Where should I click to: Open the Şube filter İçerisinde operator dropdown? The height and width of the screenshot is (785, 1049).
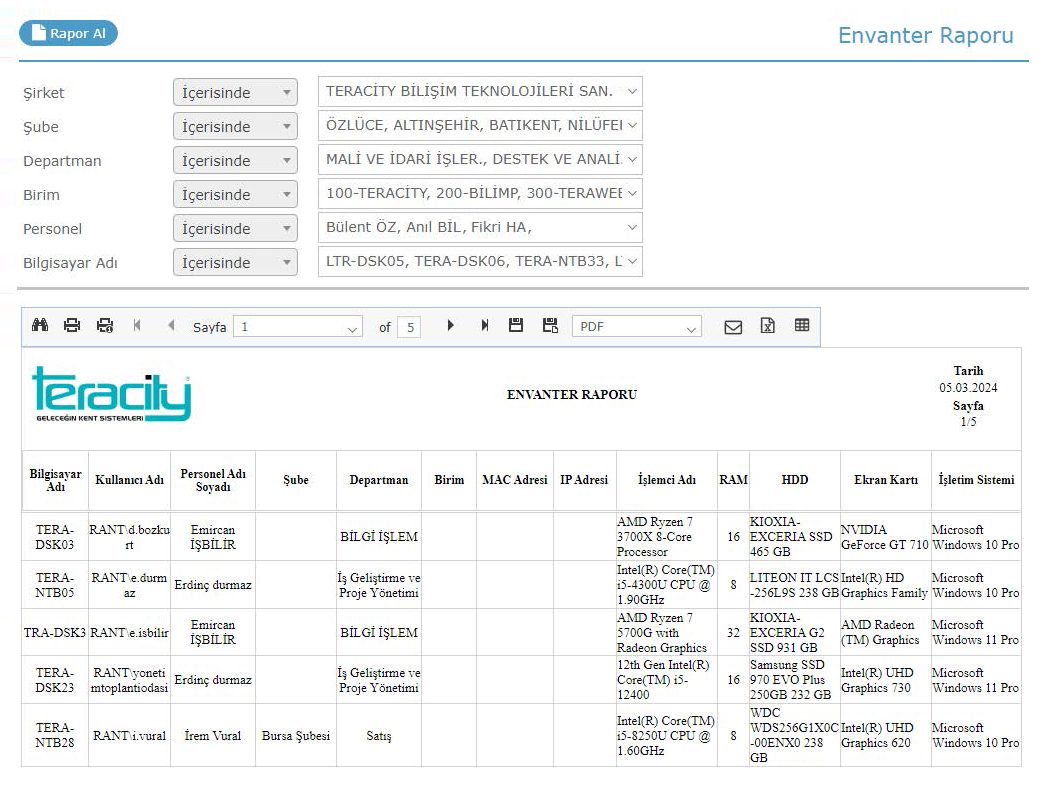pos(235,126)
